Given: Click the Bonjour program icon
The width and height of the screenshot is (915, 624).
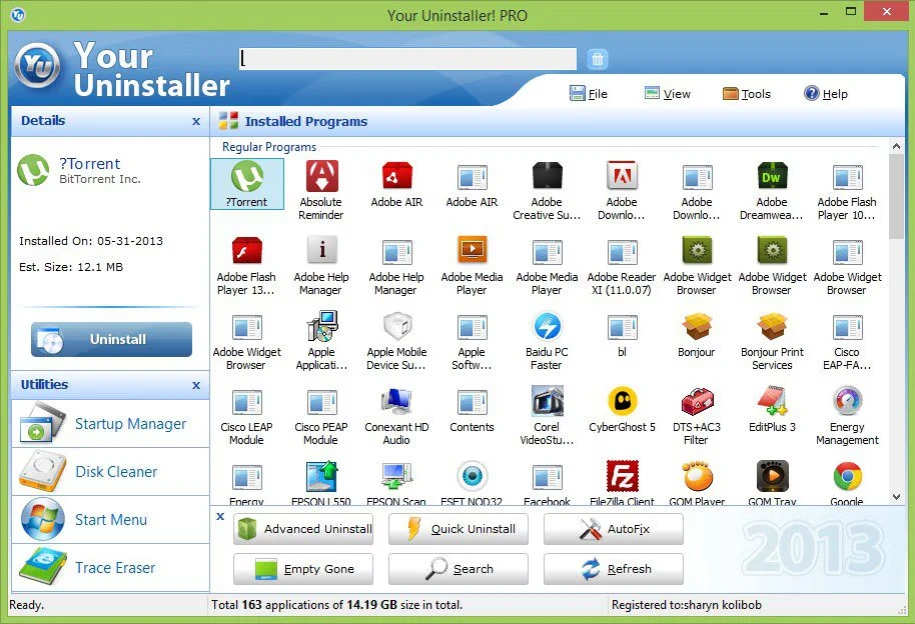Looking at the screenshot, I should pos(697,328).
